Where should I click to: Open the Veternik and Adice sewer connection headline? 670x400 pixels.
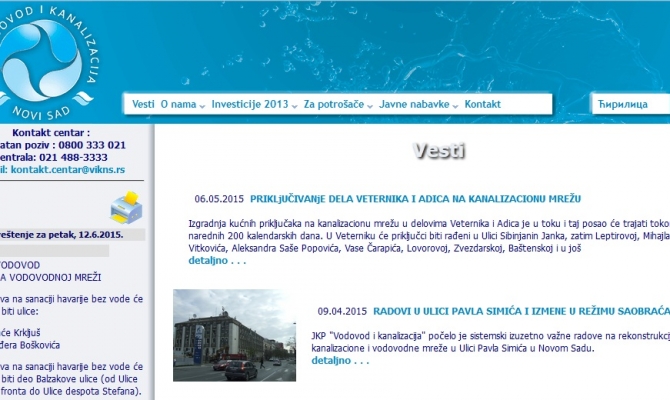pyautogui.click(x=415, y=199)
